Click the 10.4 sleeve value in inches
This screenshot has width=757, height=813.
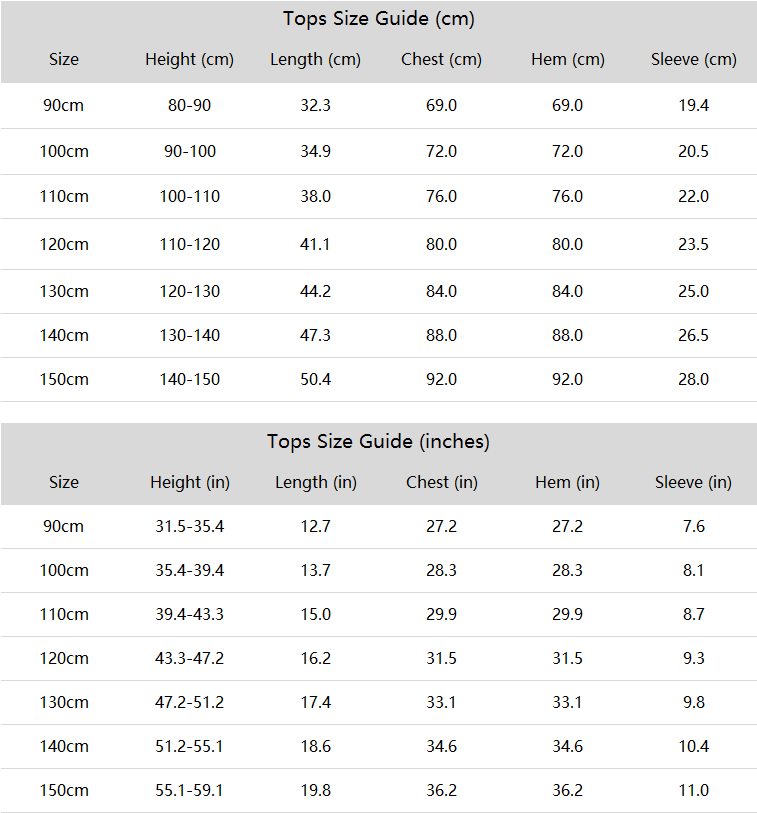coord(693,747)
